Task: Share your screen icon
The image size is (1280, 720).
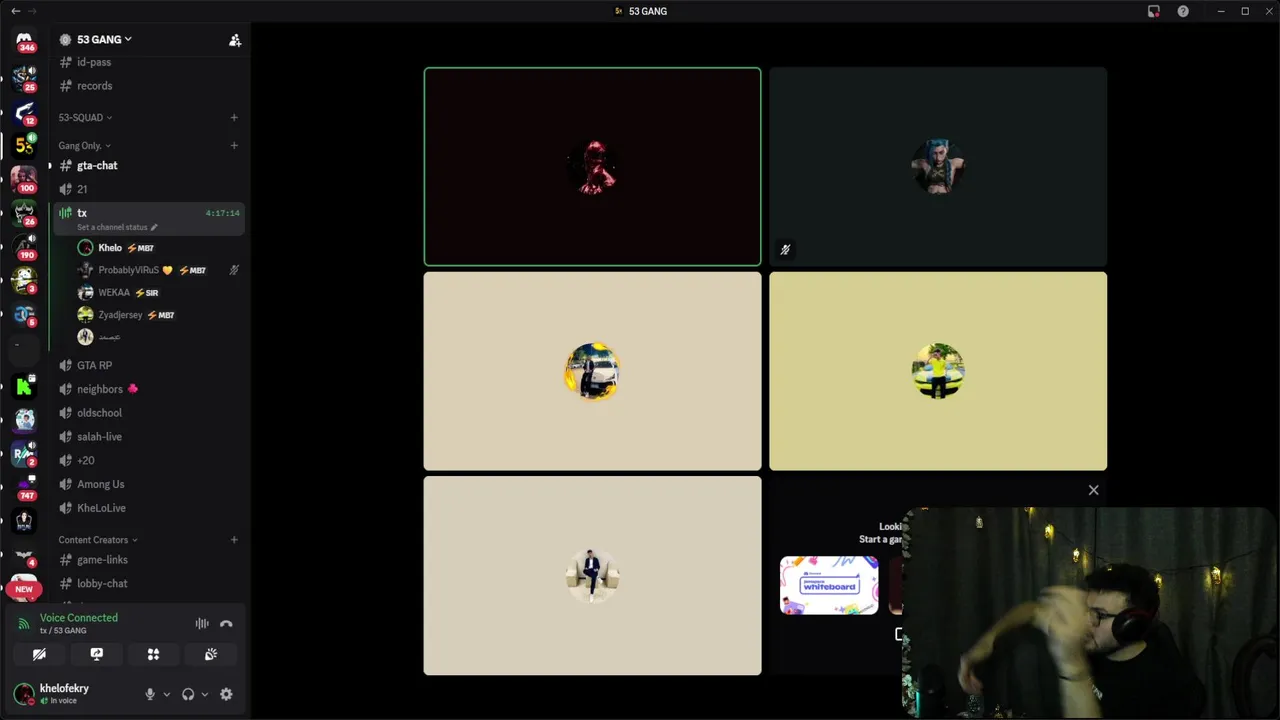Action: coord(96,654)
